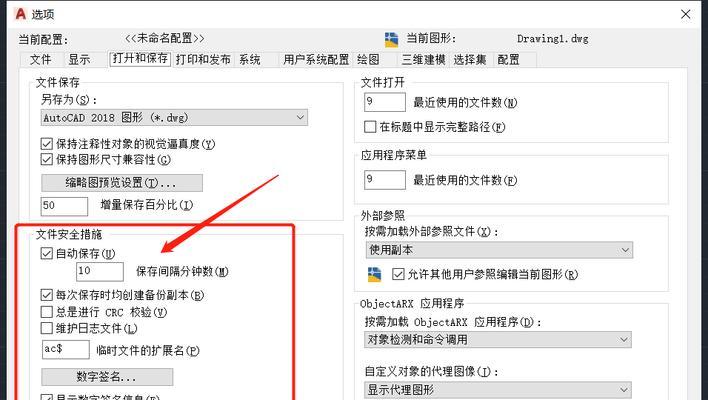
Task: Open the 用户系统配置 tab
Action: point(316,60)
